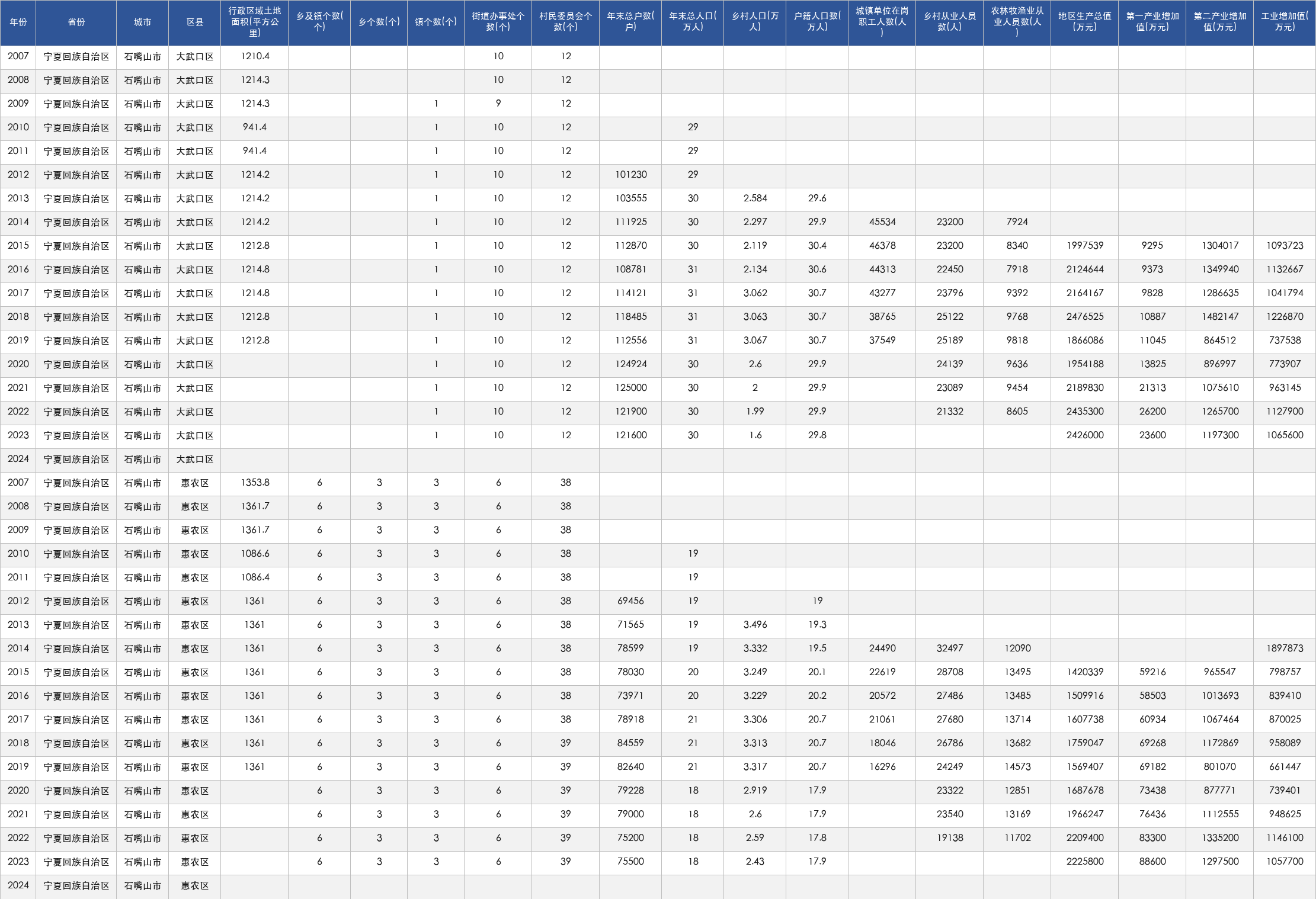Viewport: 1316px width, 899px height.
Task: Click the land area cell 1353.8
Action: (x=255, y=483)
